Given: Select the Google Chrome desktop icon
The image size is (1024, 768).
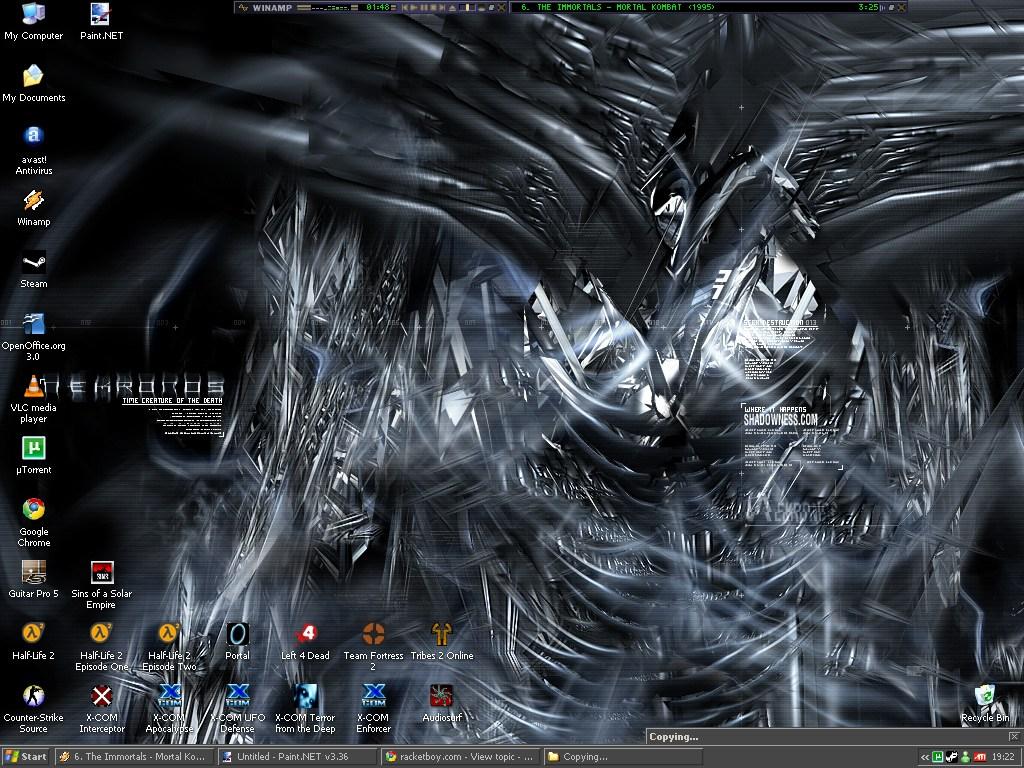Looking at the screenshot, I should click(33, 523).
